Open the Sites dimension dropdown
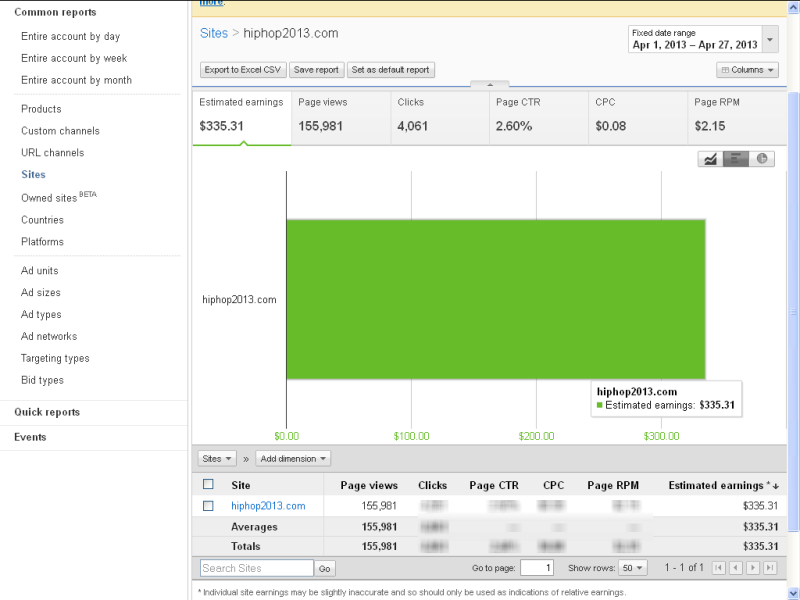Screen dimensions: 800x600 coord(217,459)
